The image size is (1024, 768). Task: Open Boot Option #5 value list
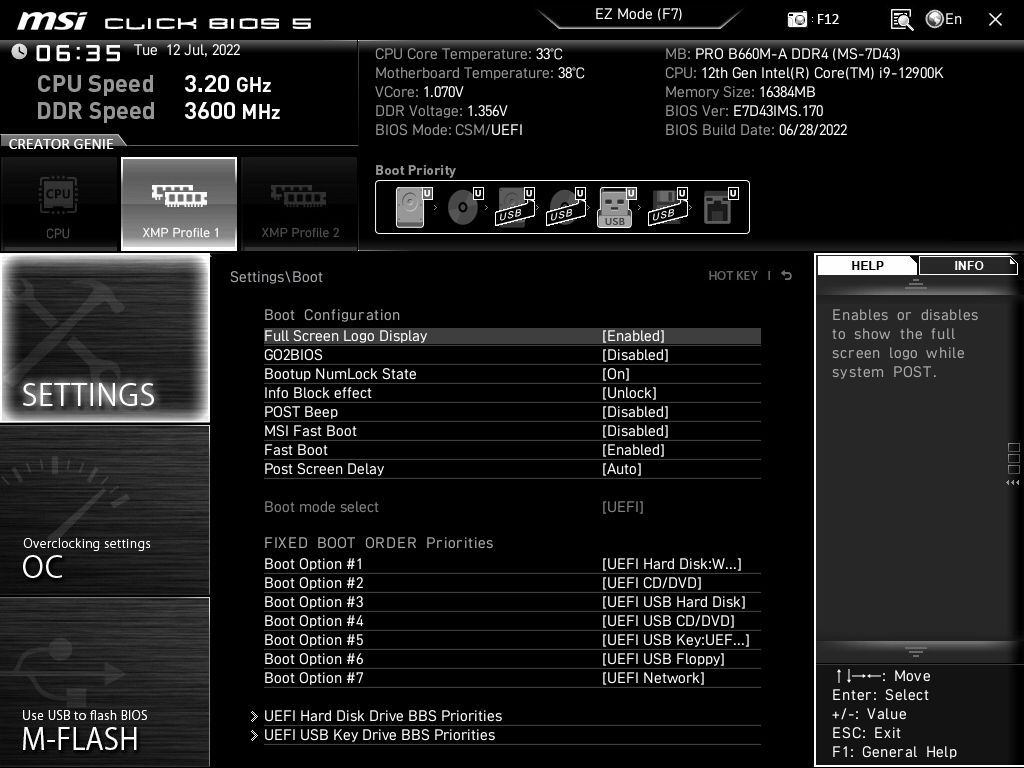(x=675, y=639)
